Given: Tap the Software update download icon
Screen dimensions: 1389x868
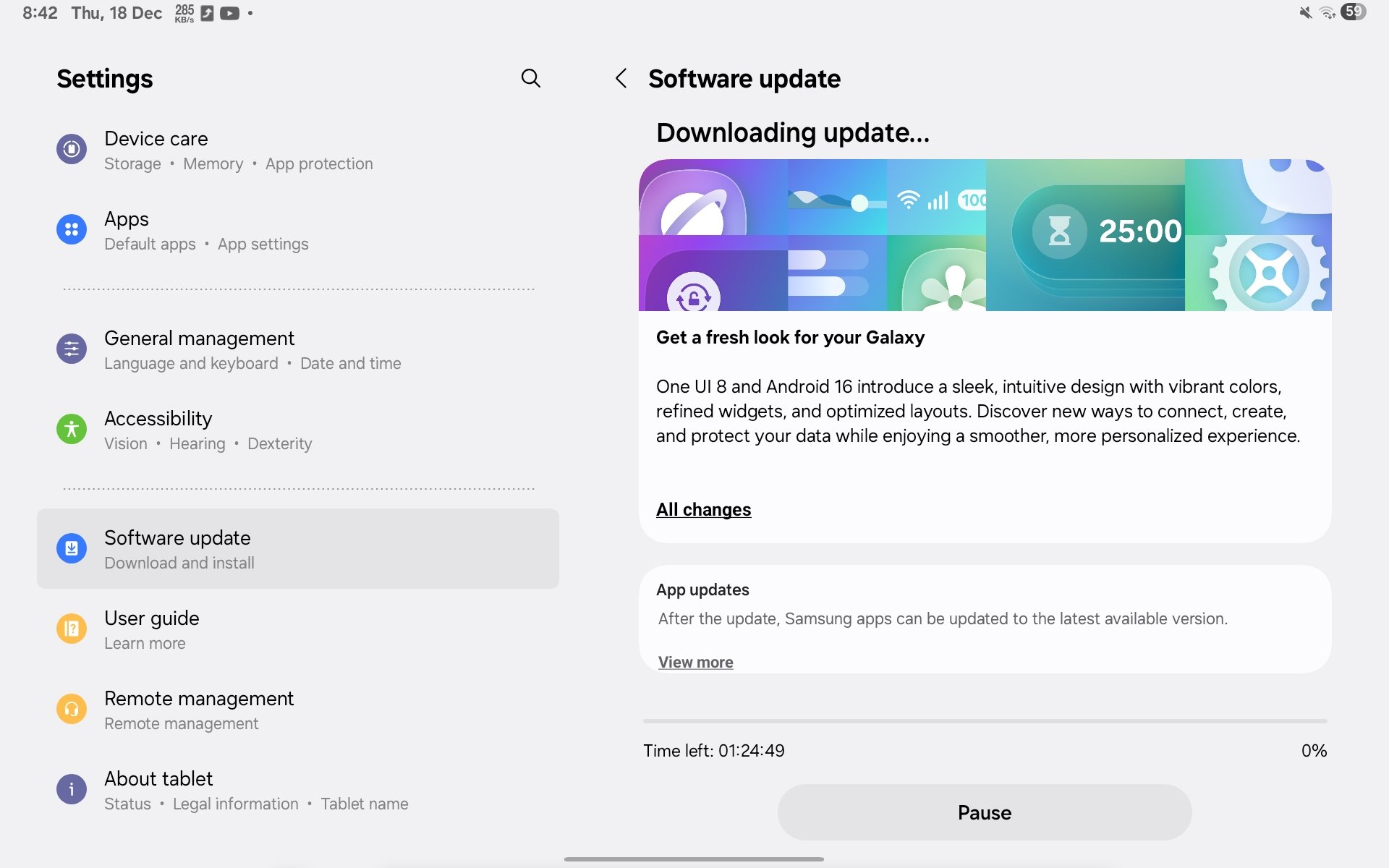Looking at the screenshot, I should click(x=72, y=548).
